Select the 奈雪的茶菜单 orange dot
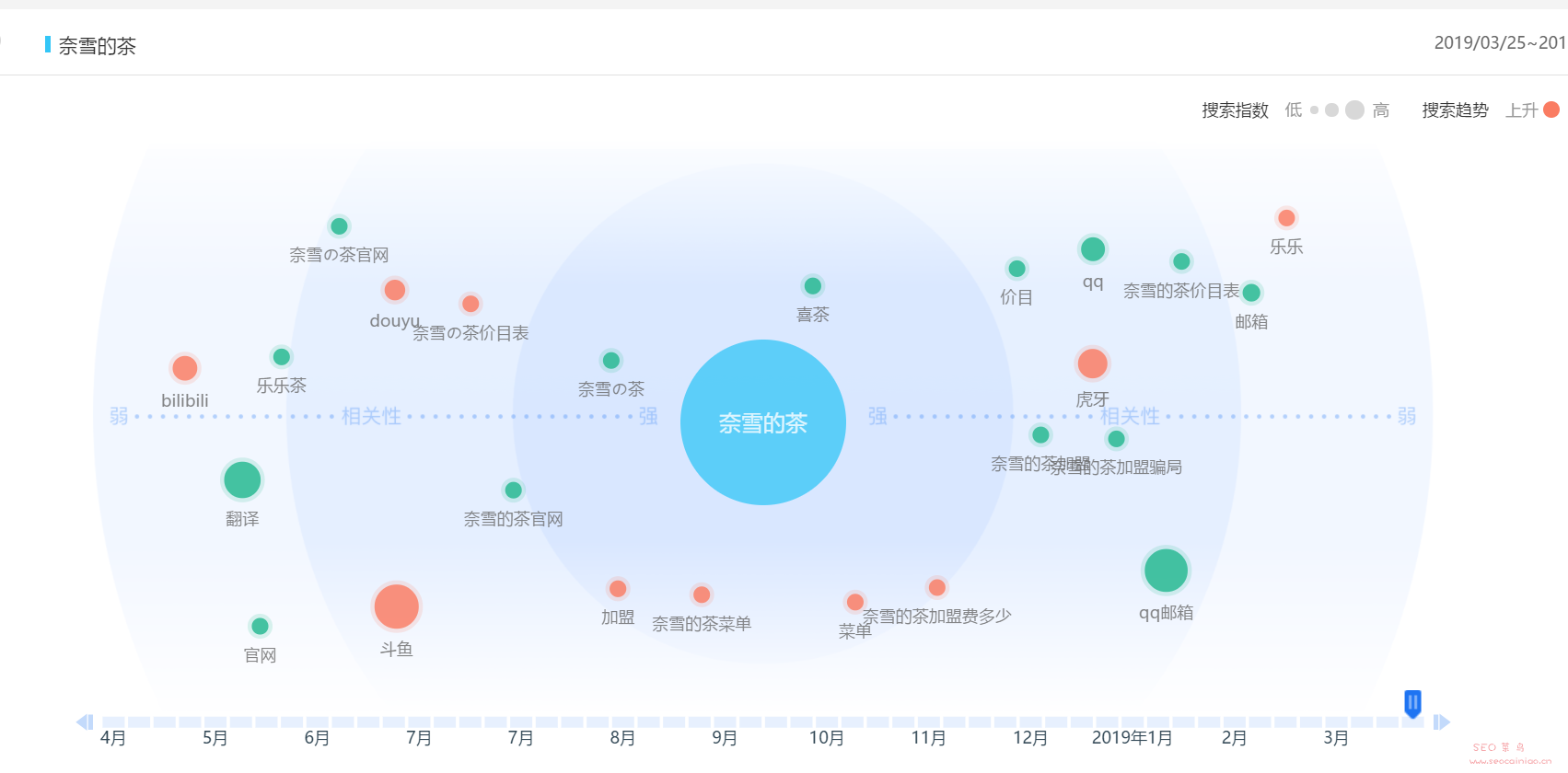The height and width of the screenshot is (773, 1568). pyautogui.click(x=702, y=594)
